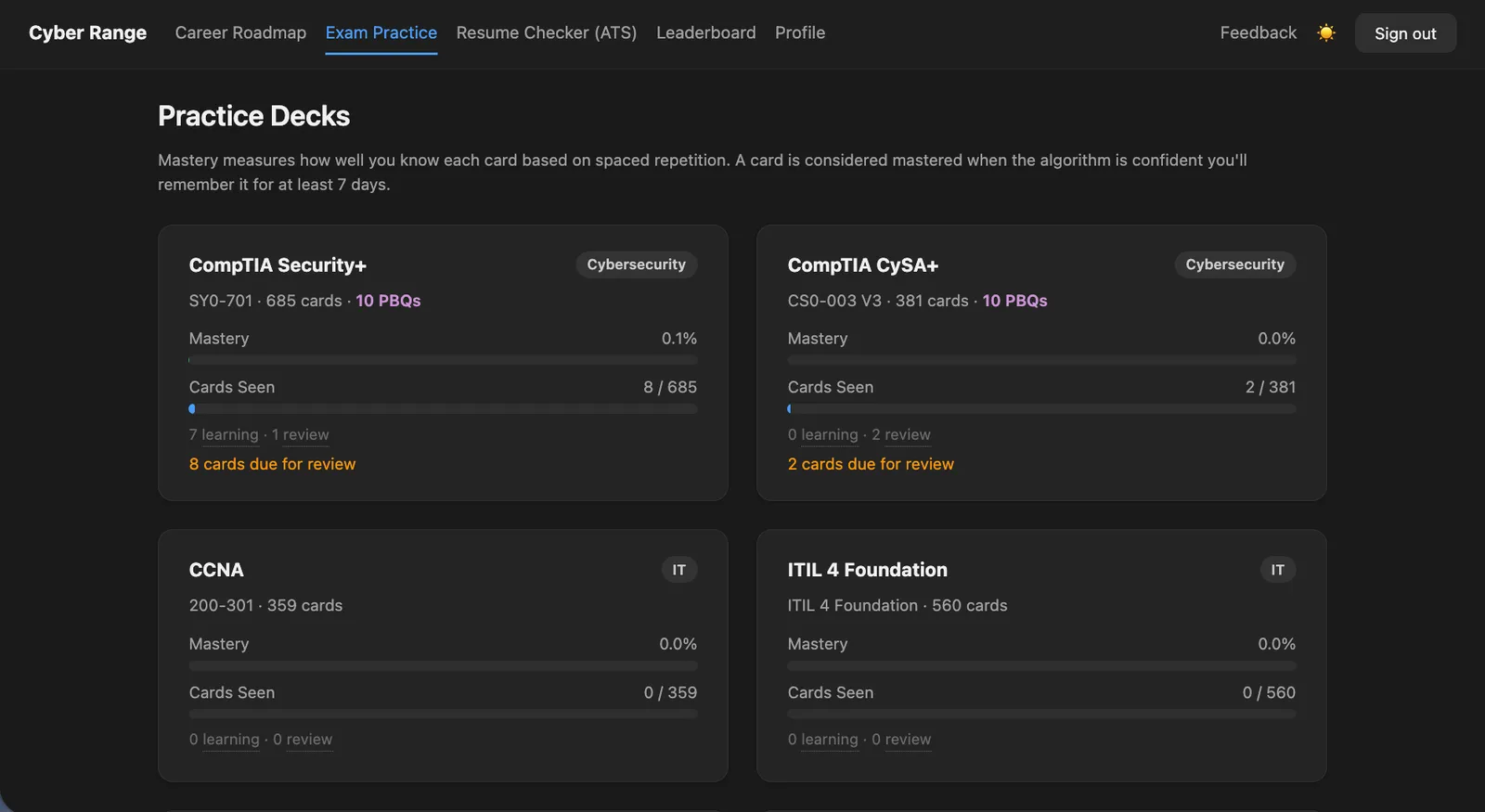Click '1 review' on Security+ card
This screenshot has height=812, width=1485.
[300, 434]
